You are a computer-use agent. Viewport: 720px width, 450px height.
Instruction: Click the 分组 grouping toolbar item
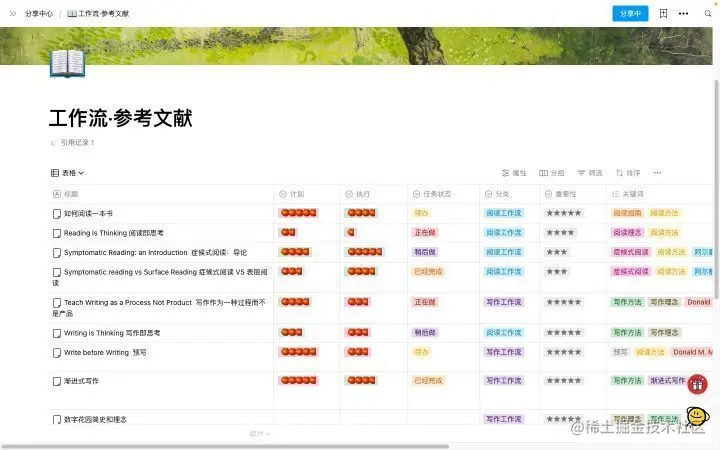point(551,173)
